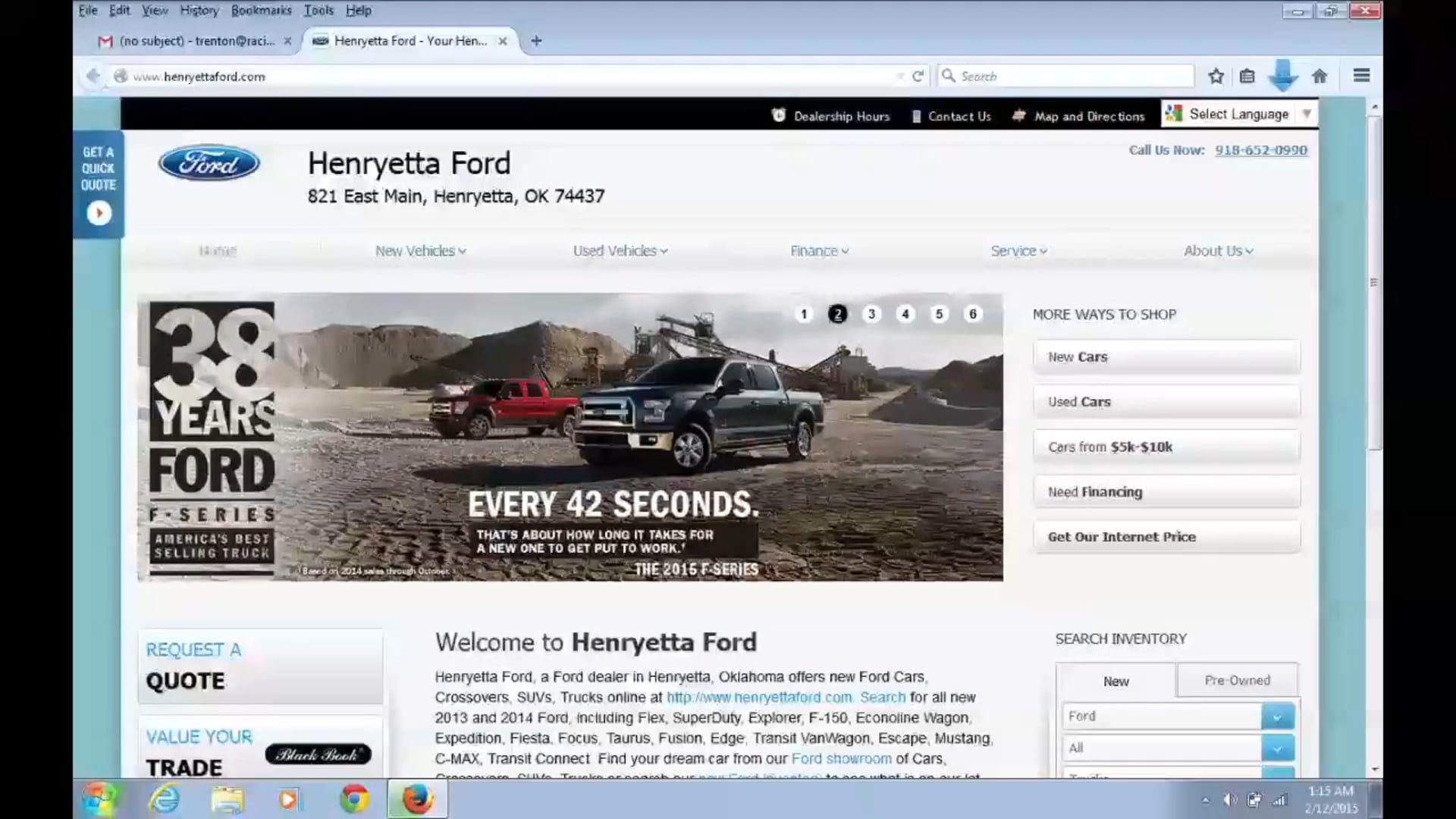Switch to the Pre-Owned inventory tab
The width and height of the screenshot is (1456, 819).
click(x=1237, y=680)
